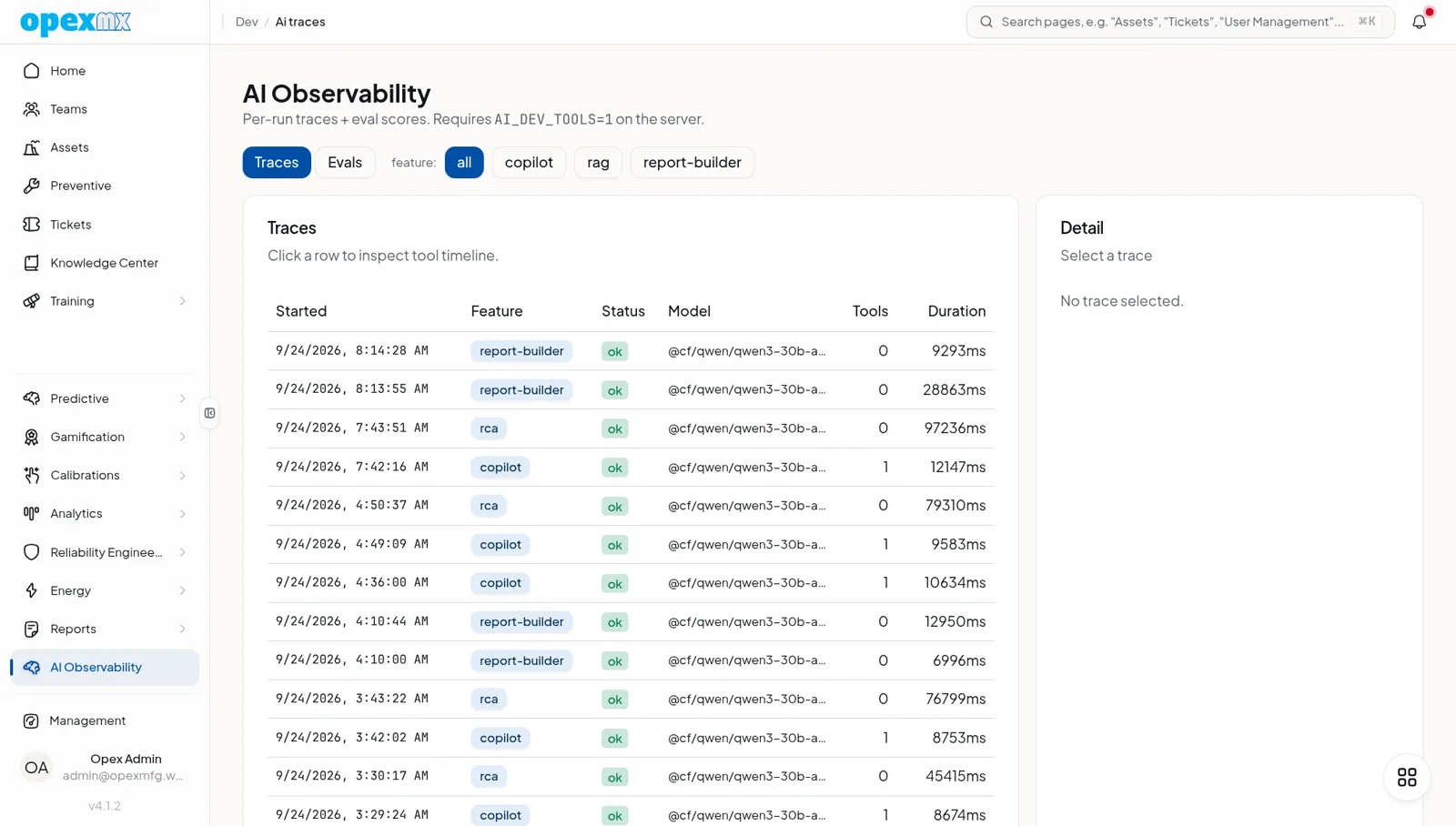Expand the Gamification submenu chevron

182,437
